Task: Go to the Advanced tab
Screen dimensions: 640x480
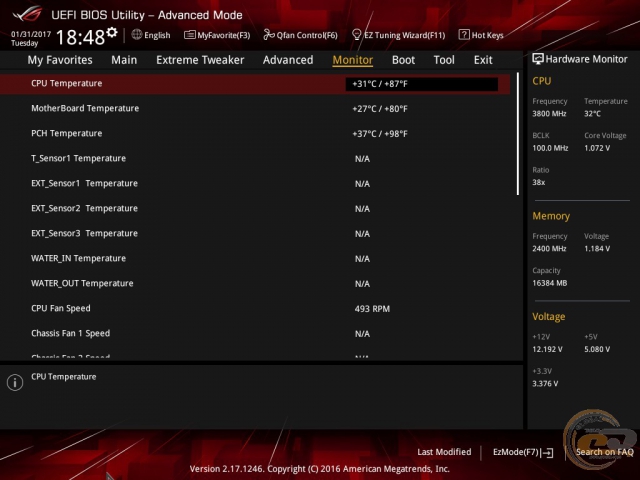Action: point(288,60)
